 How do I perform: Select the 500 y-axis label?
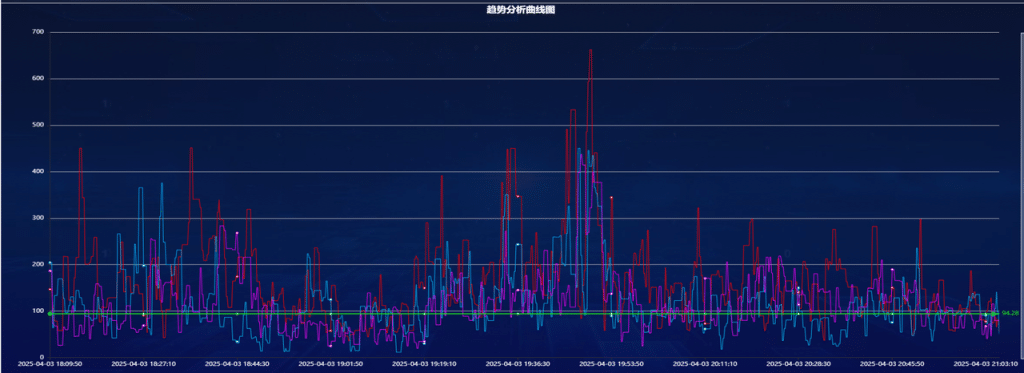point(37,125)
